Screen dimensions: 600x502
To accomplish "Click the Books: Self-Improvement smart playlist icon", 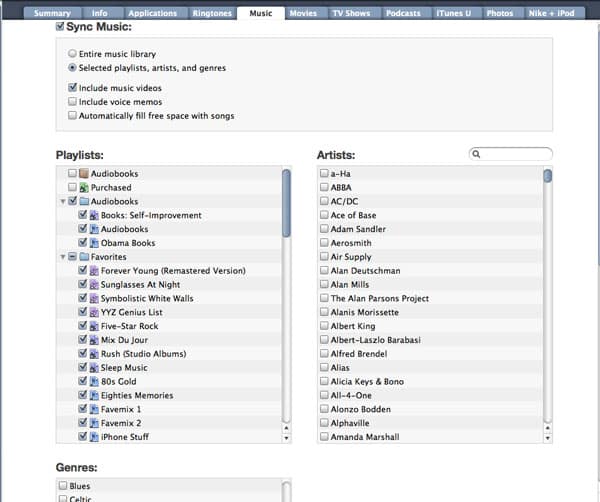I will (94, 215).
